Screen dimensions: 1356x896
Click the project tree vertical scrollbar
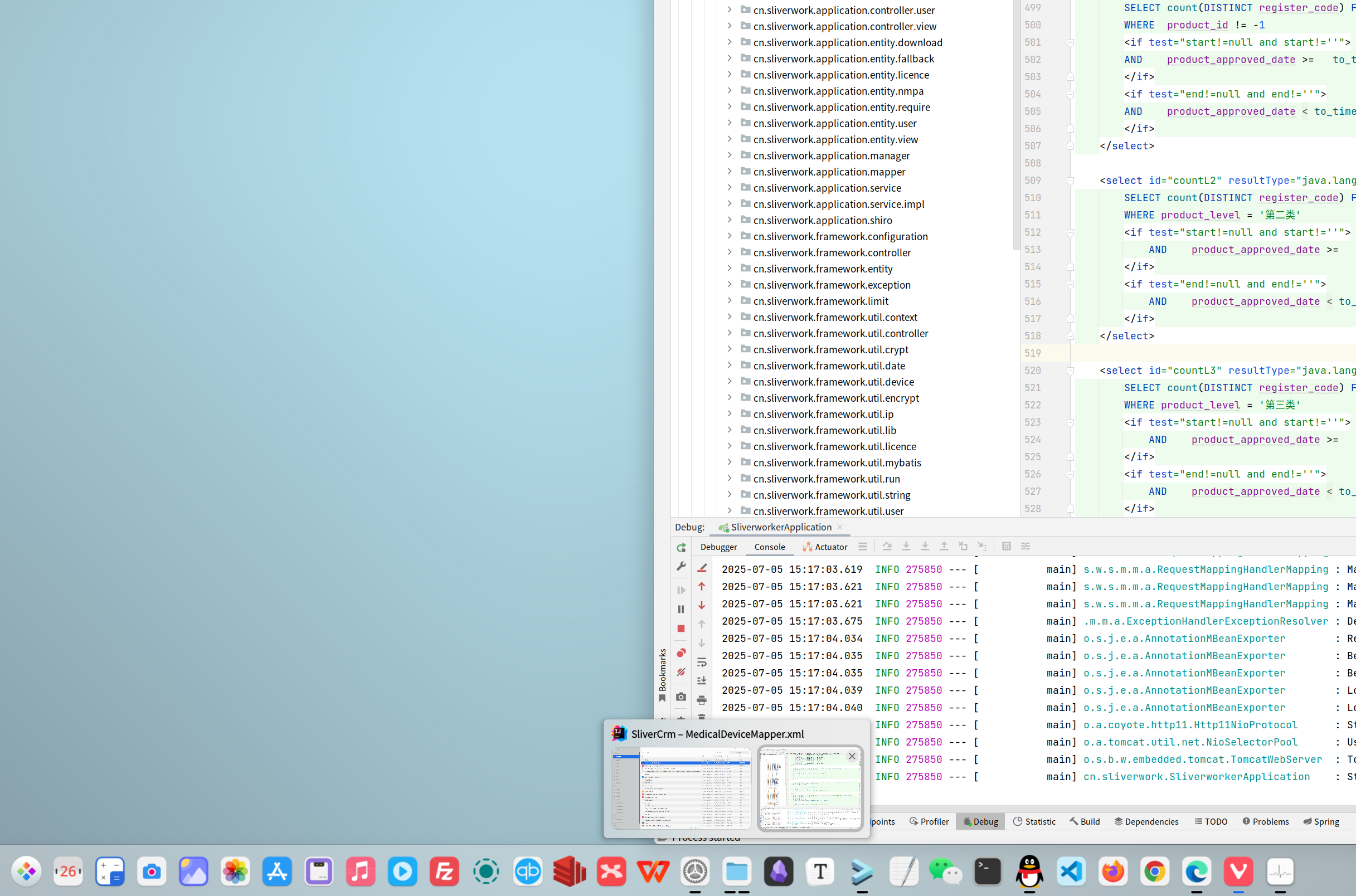pyautogui.click(x=1016, y=126)
